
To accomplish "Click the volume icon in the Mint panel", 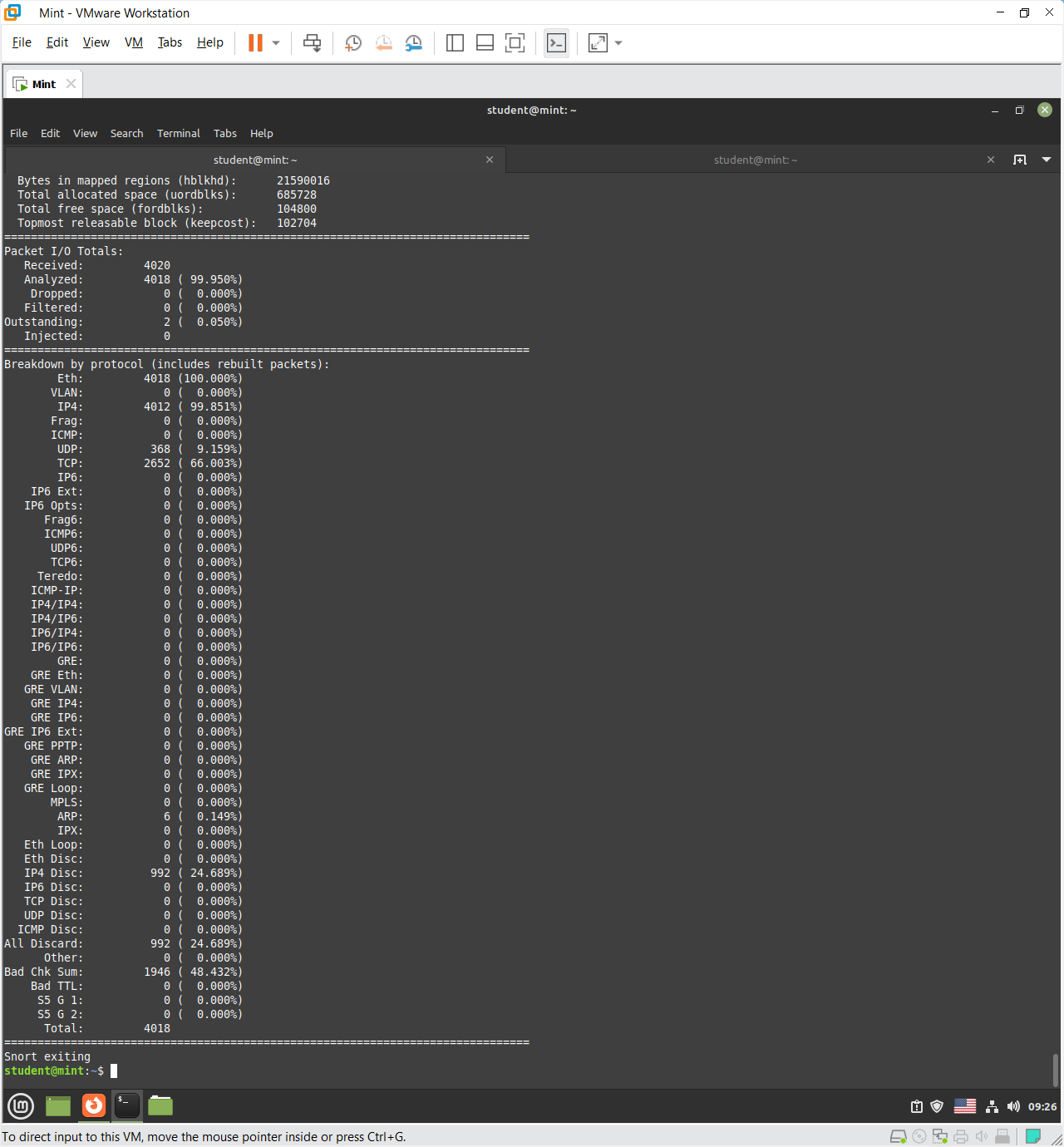I will 1013,1106.
